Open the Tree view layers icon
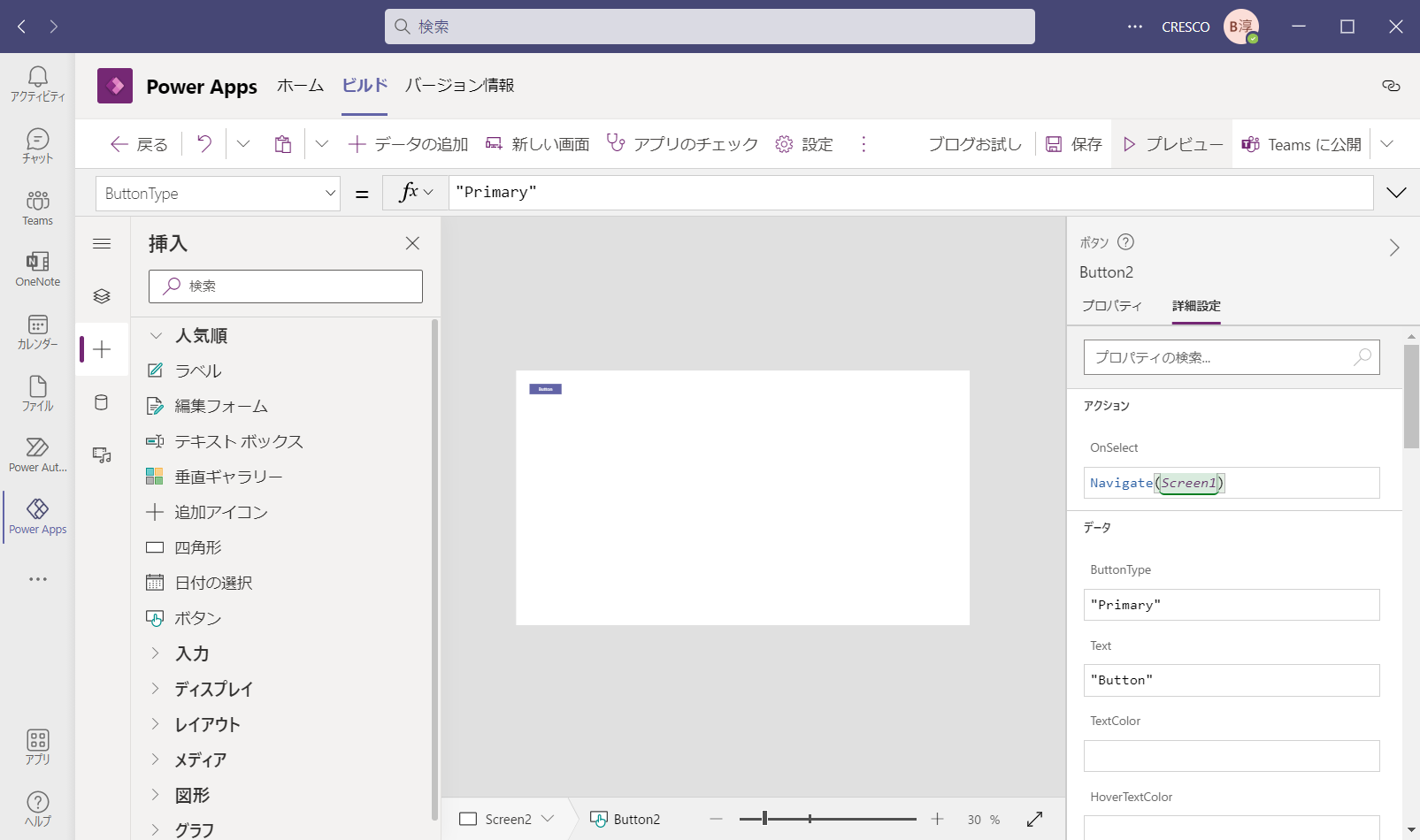Viewport: 1420px width, 840px height. coord(102,296)
